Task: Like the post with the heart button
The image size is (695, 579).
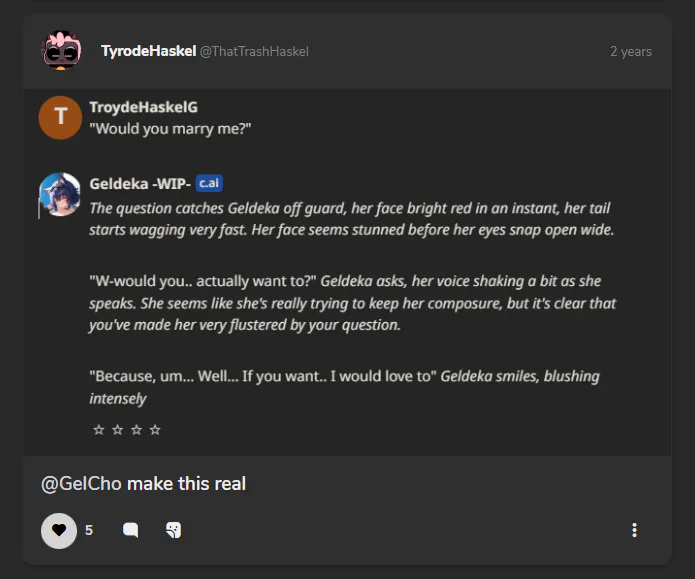Action: pyautogui.click(x=59, y=530)
